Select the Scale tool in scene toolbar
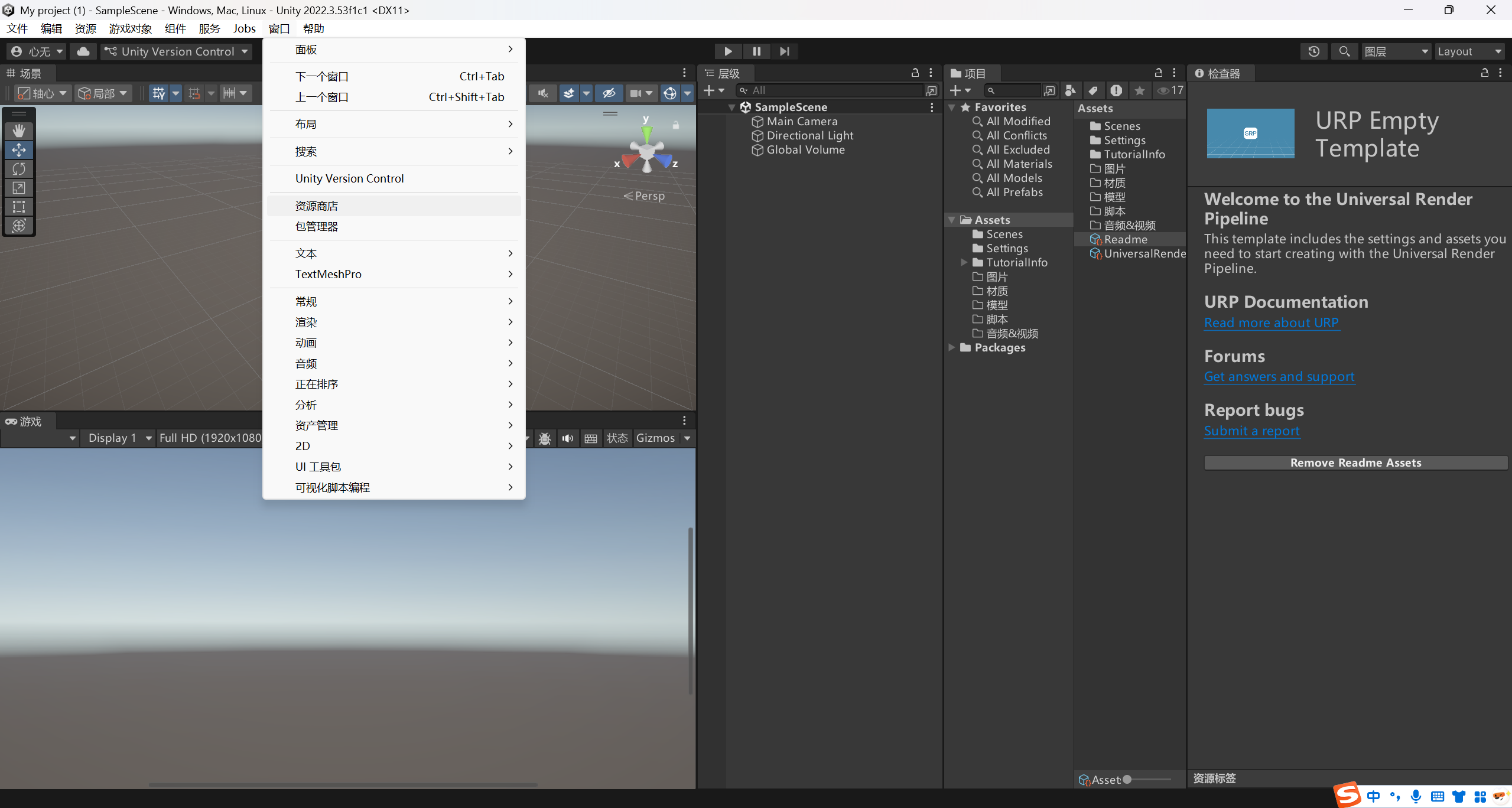1512x808 pixels. tap(19, 188)
